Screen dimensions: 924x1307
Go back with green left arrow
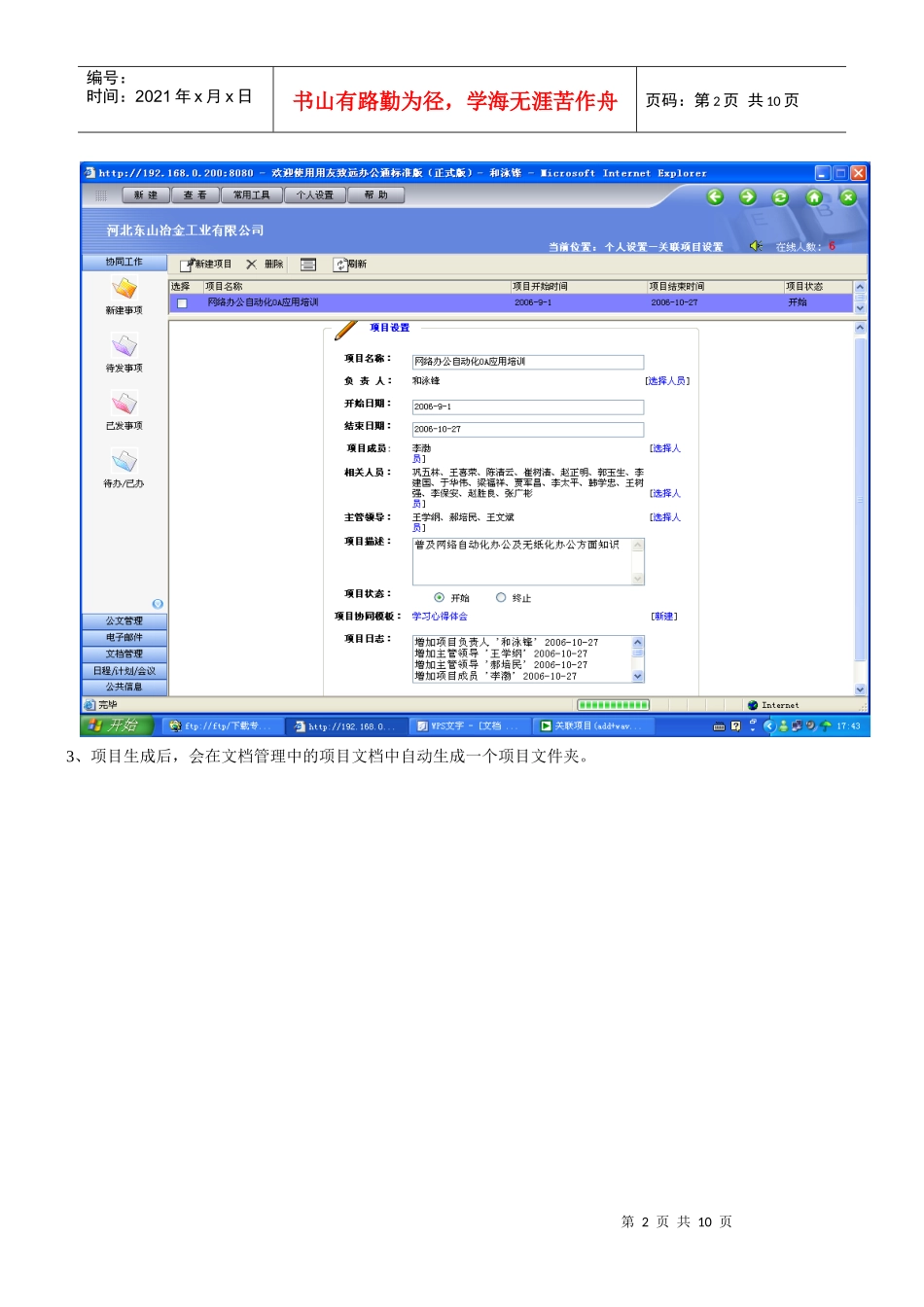715,197
